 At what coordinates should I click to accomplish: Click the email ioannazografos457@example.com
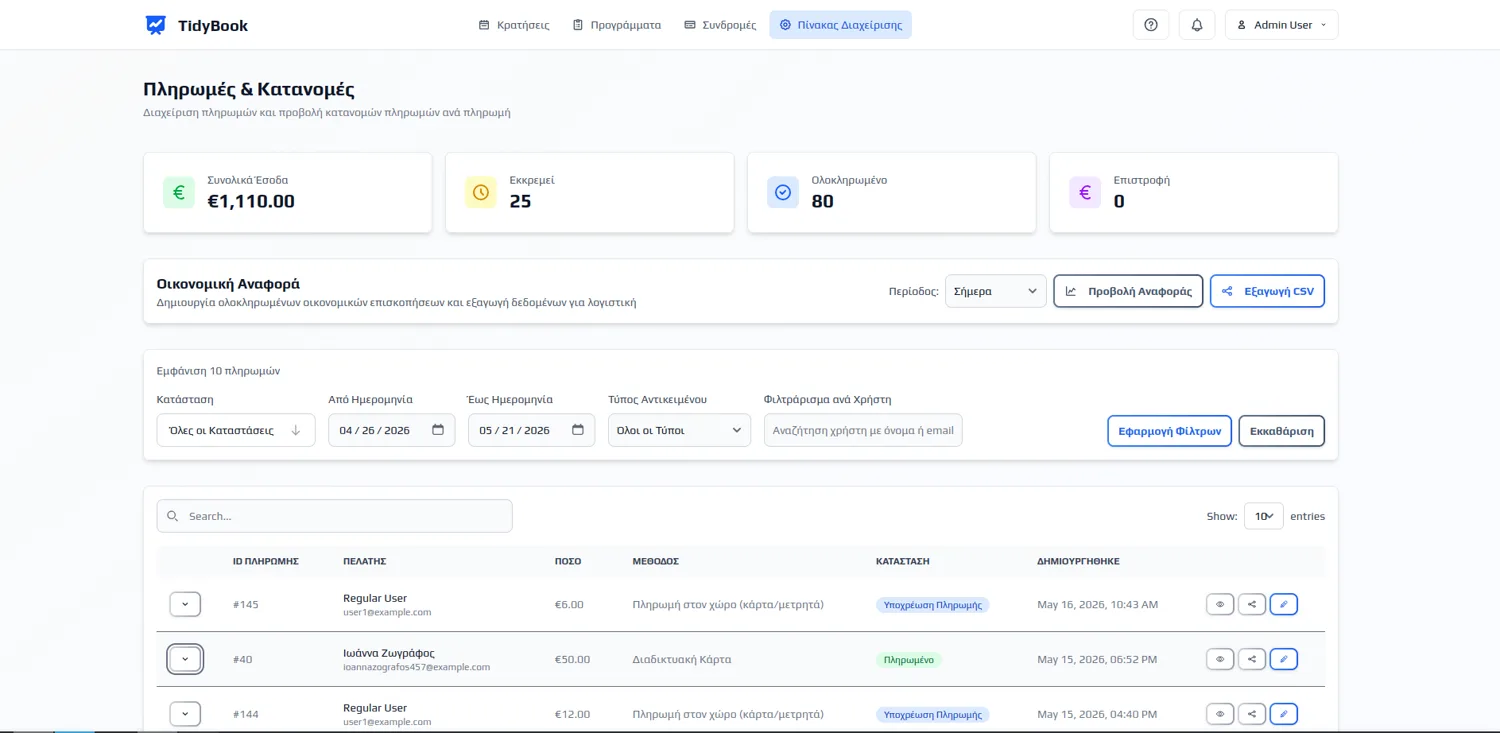pyautogui.click(x=416, y=667)
